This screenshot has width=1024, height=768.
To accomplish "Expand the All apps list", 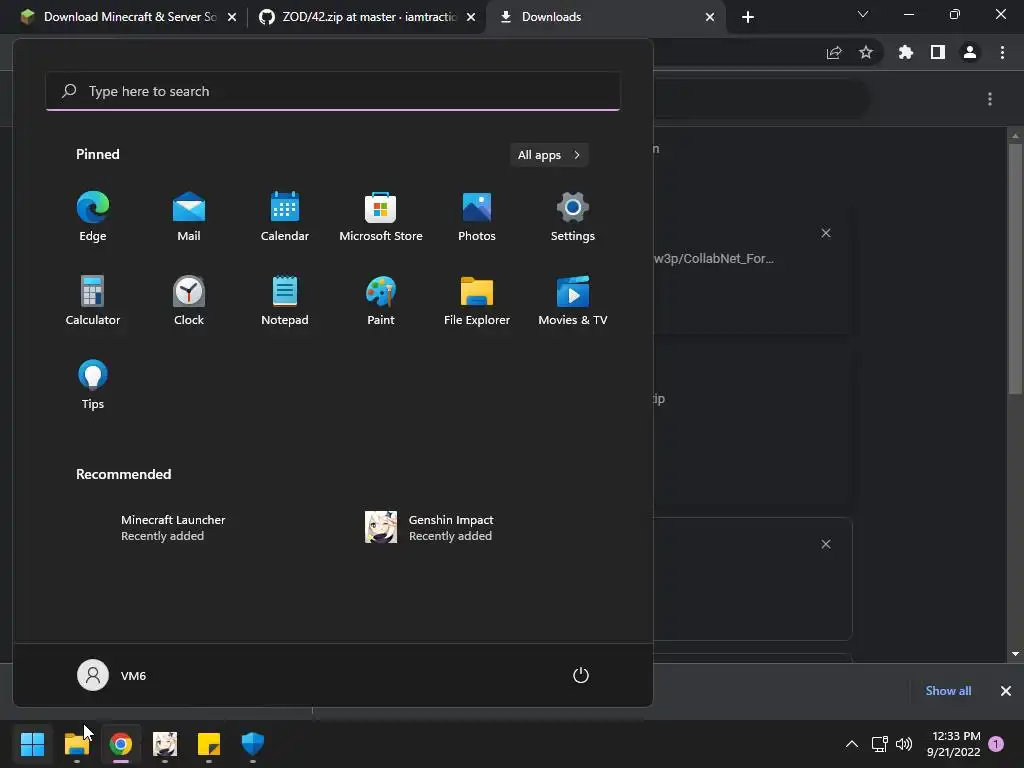I will (549, 155).
